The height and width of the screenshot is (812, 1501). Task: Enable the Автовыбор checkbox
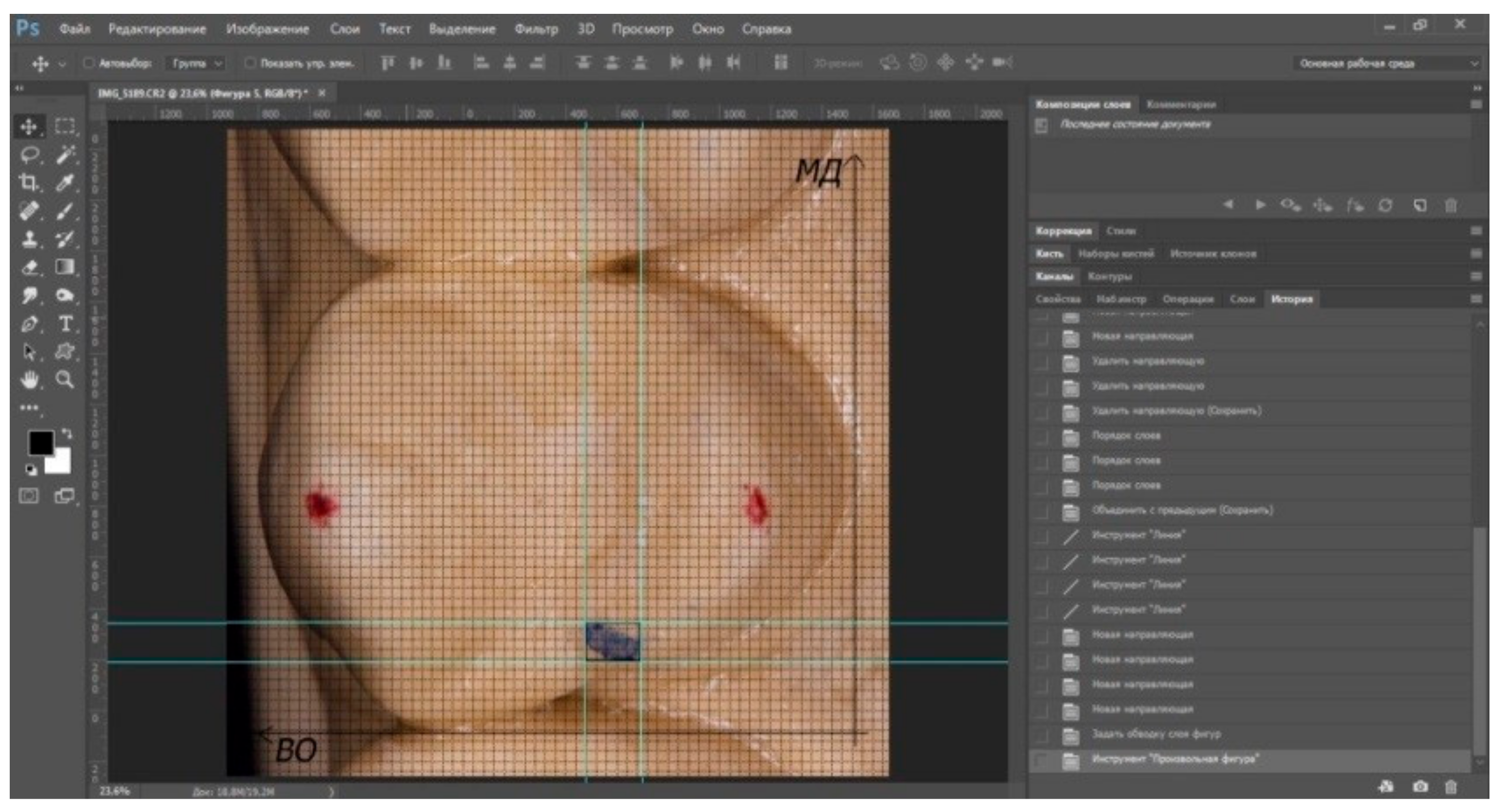[x=89, y=63]
